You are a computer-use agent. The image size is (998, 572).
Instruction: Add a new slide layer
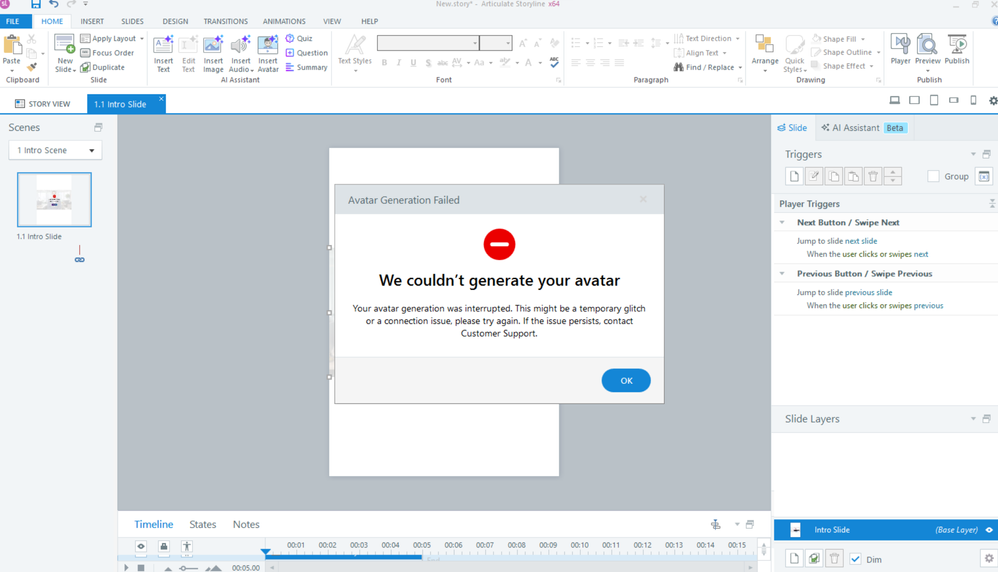point(794,559)
